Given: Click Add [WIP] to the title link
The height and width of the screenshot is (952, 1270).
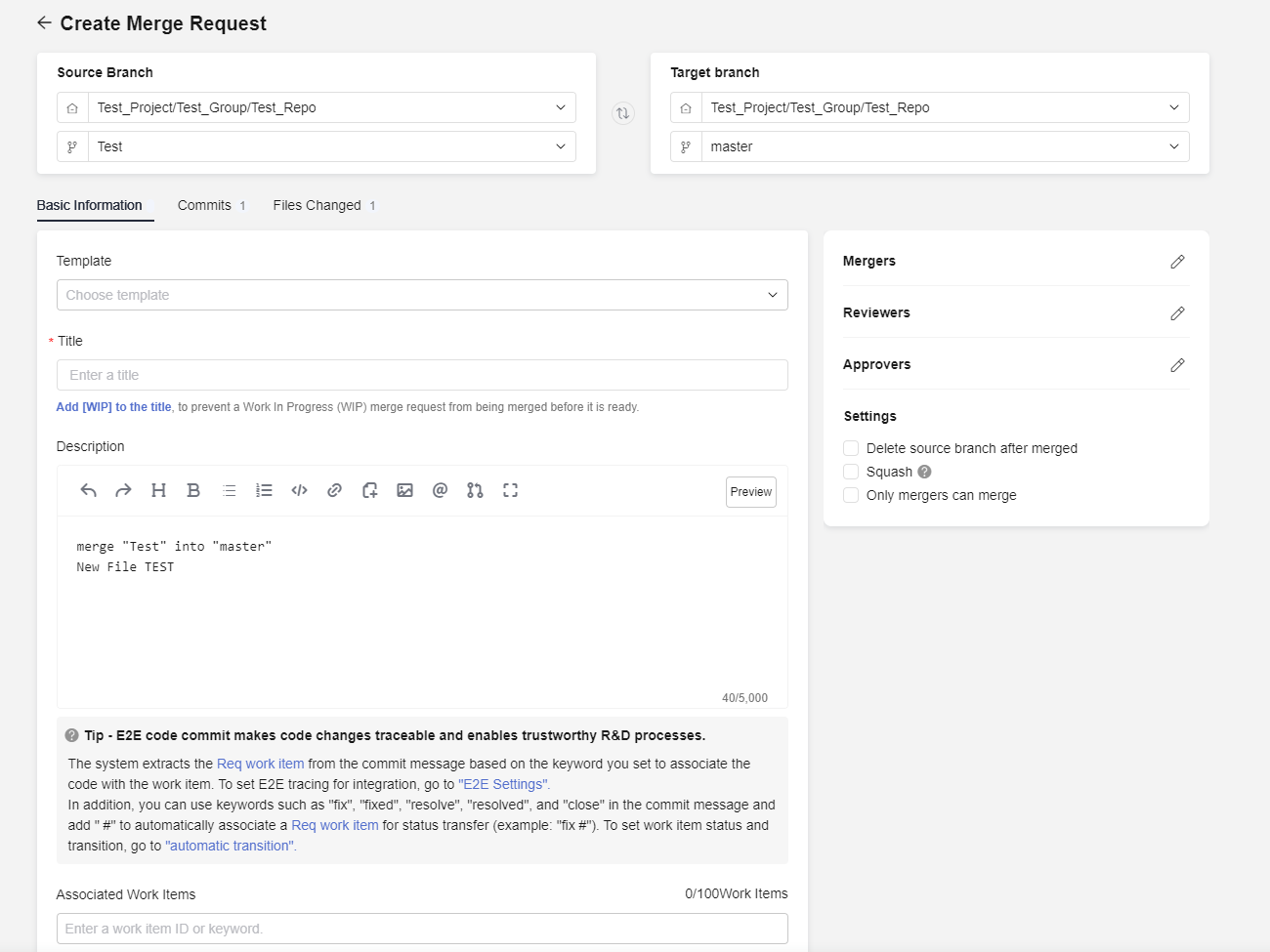Looking at the screenshot, I should coord(113,407).
